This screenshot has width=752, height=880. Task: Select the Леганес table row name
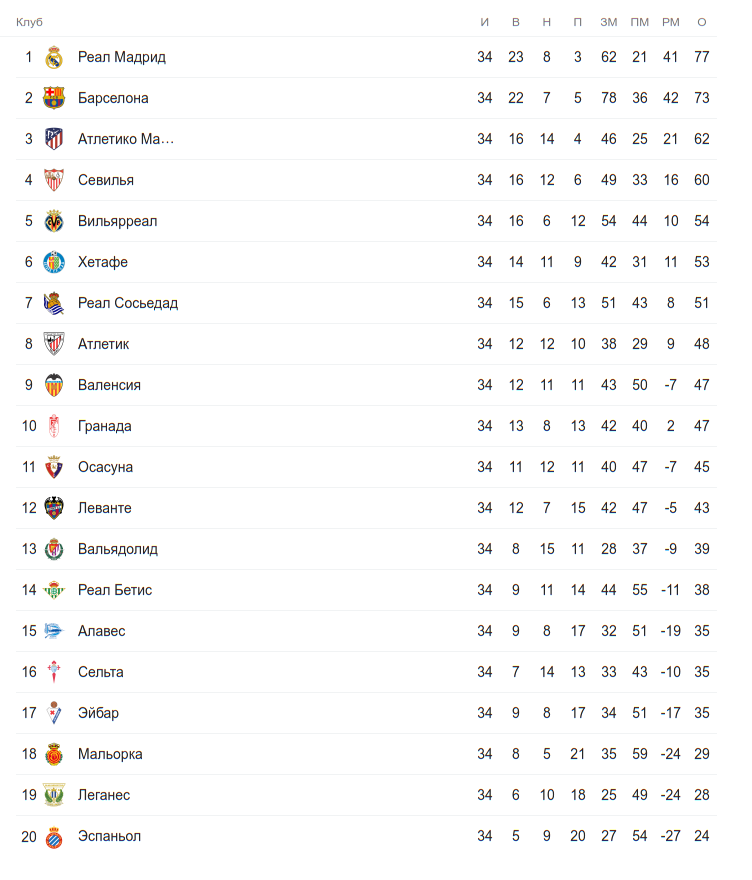pos(104,795)
